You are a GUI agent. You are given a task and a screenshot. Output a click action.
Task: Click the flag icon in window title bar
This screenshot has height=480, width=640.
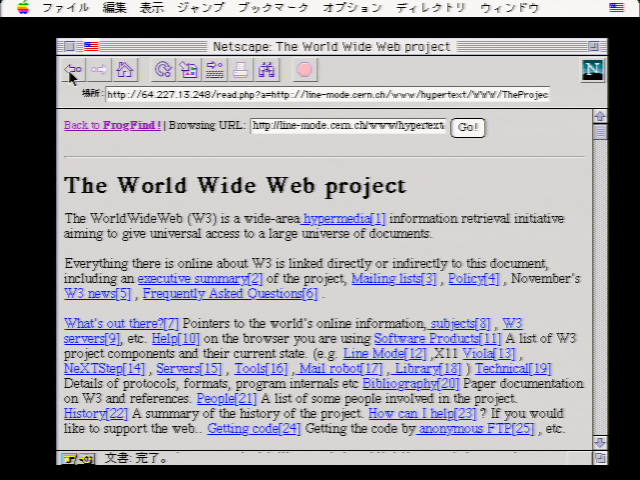tap(91, 47)
